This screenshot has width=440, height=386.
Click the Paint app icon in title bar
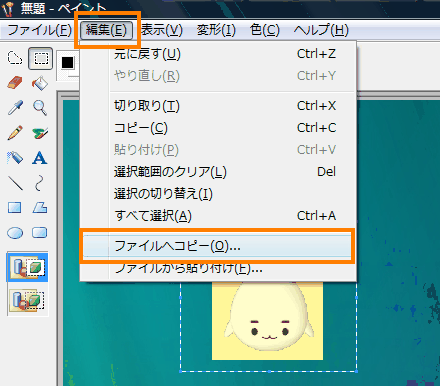pyautogui.click(x=8, y=8)
